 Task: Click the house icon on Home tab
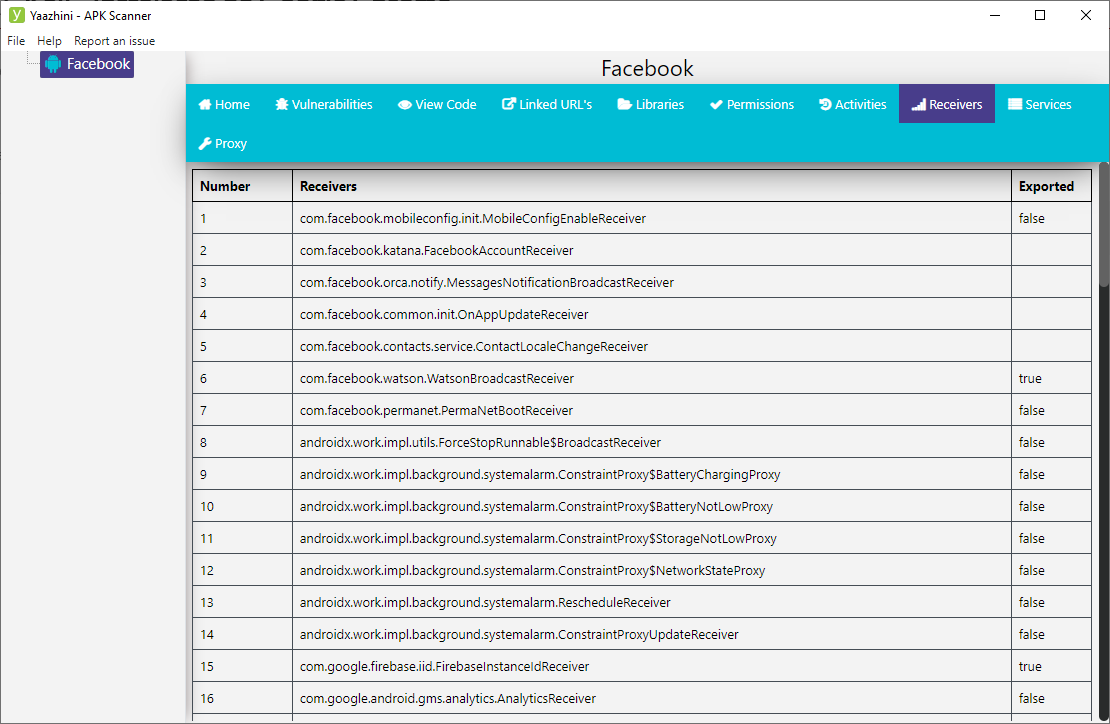pyautogui.click(x=205, y=105)
